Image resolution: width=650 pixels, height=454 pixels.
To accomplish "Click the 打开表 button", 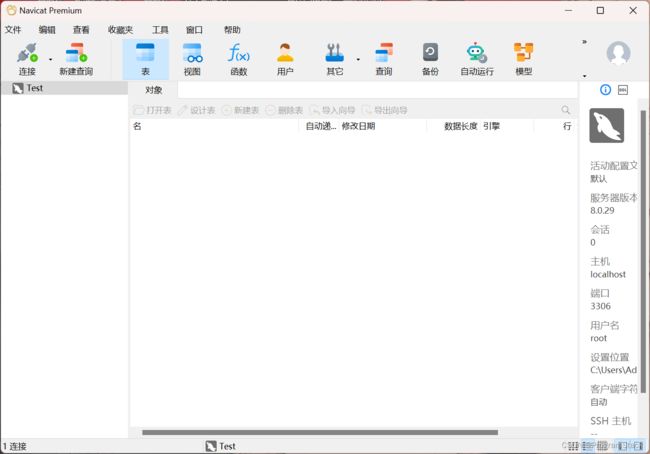I will (153, 110).
